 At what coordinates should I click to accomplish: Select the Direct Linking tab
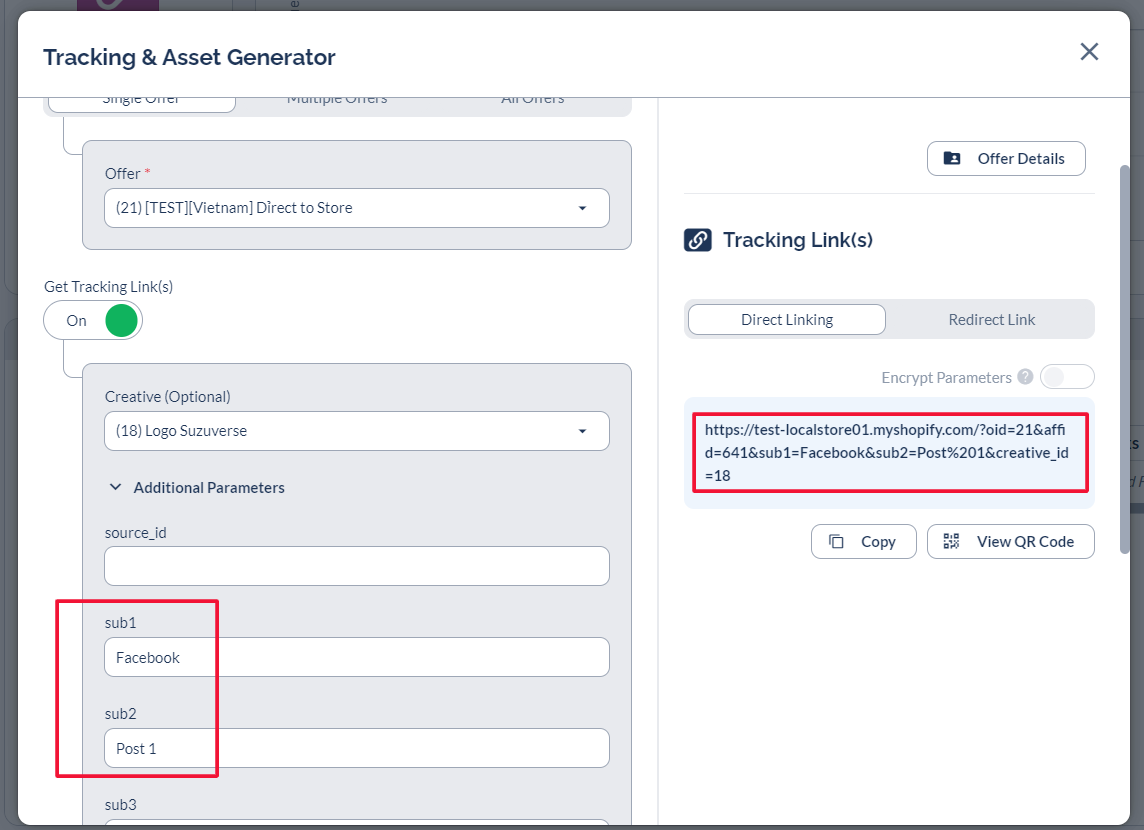pos(787,320)
